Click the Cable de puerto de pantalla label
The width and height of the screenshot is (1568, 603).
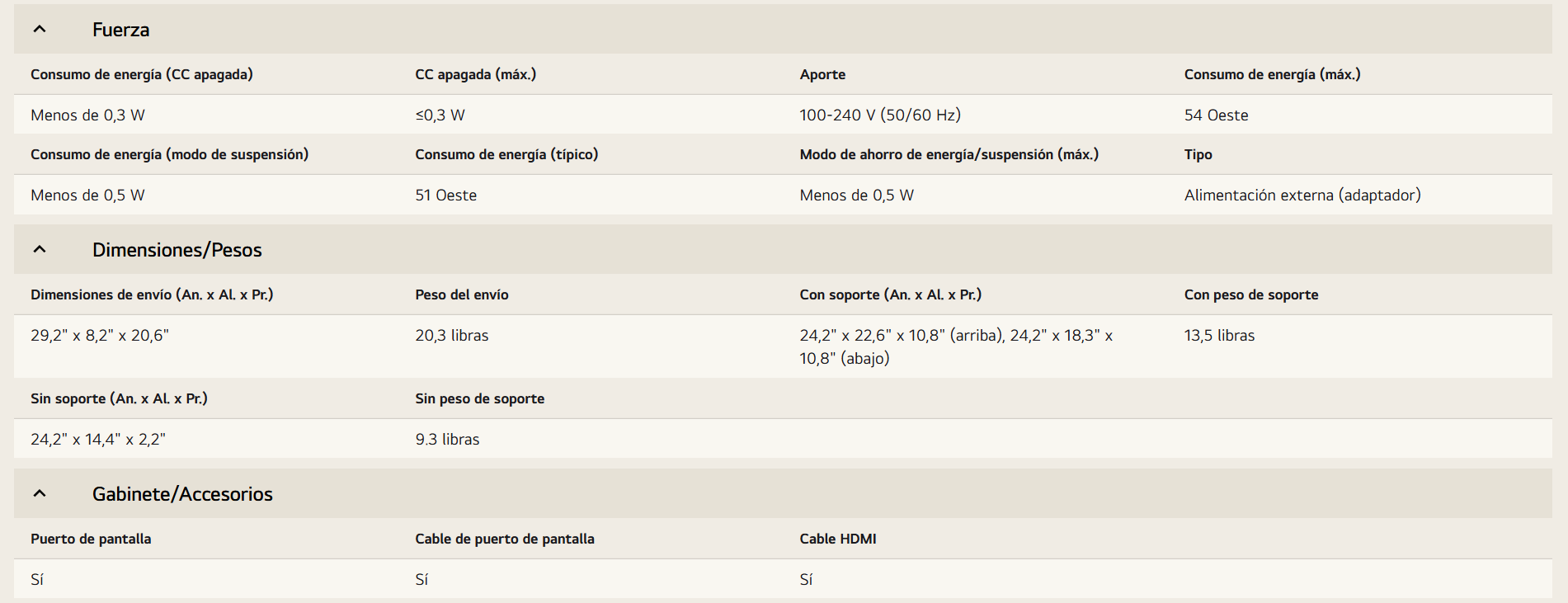tap(505, 539)
